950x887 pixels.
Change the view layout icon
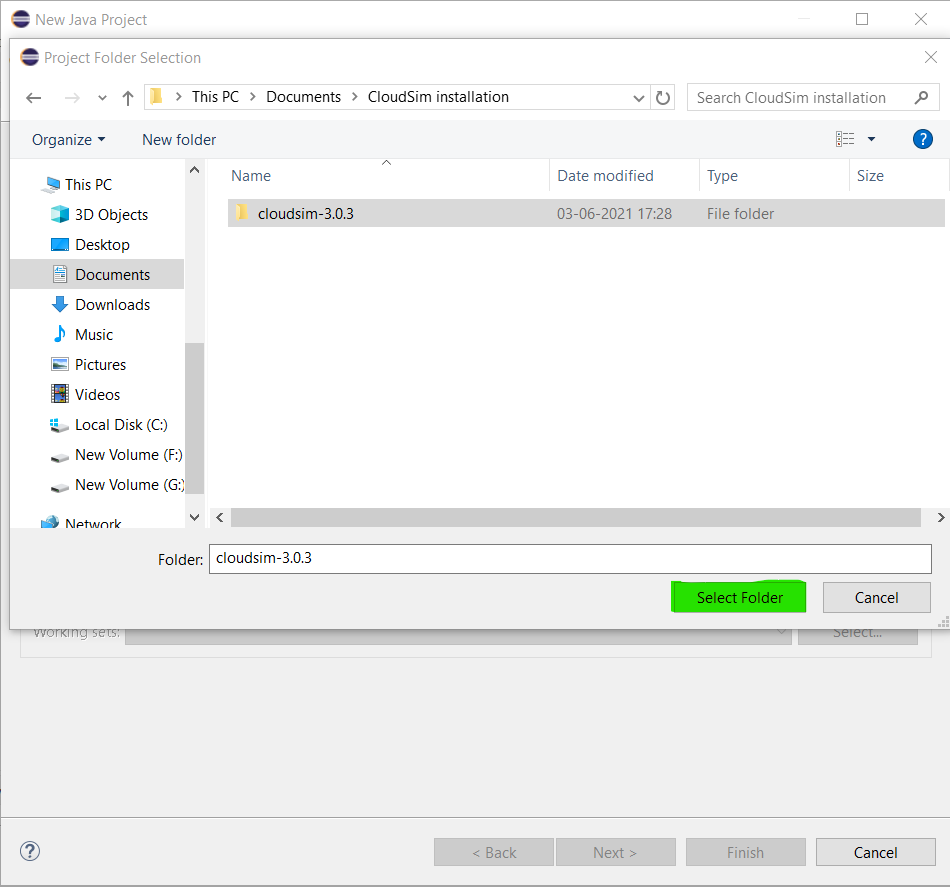pyautogui.click(x=845, y=139)
